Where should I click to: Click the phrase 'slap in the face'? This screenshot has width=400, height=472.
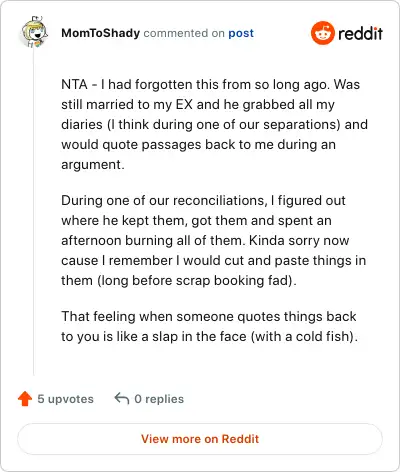[199, 336]
